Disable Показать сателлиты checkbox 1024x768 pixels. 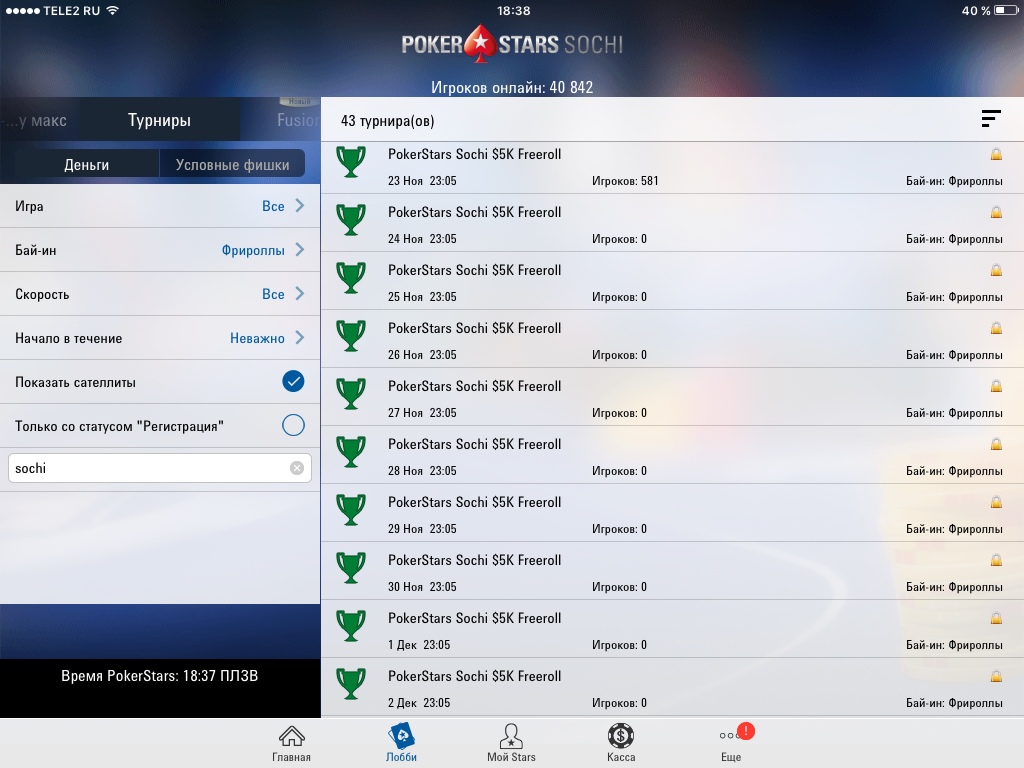click(x=293, y=381)
